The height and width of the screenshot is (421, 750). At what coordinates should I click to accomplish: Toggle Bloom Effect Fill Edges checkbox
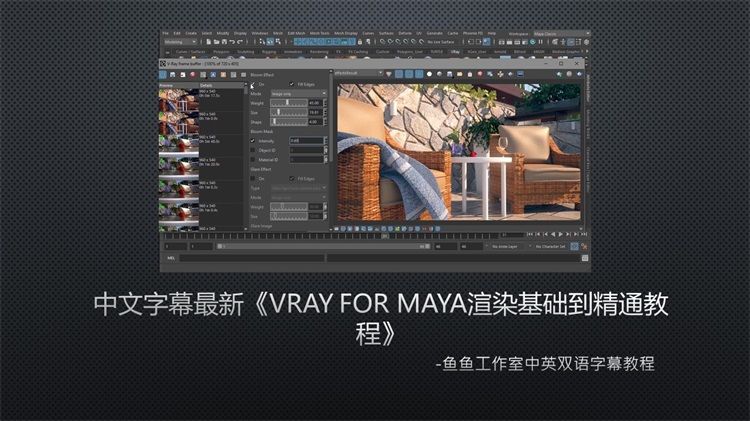click(292, 84)
